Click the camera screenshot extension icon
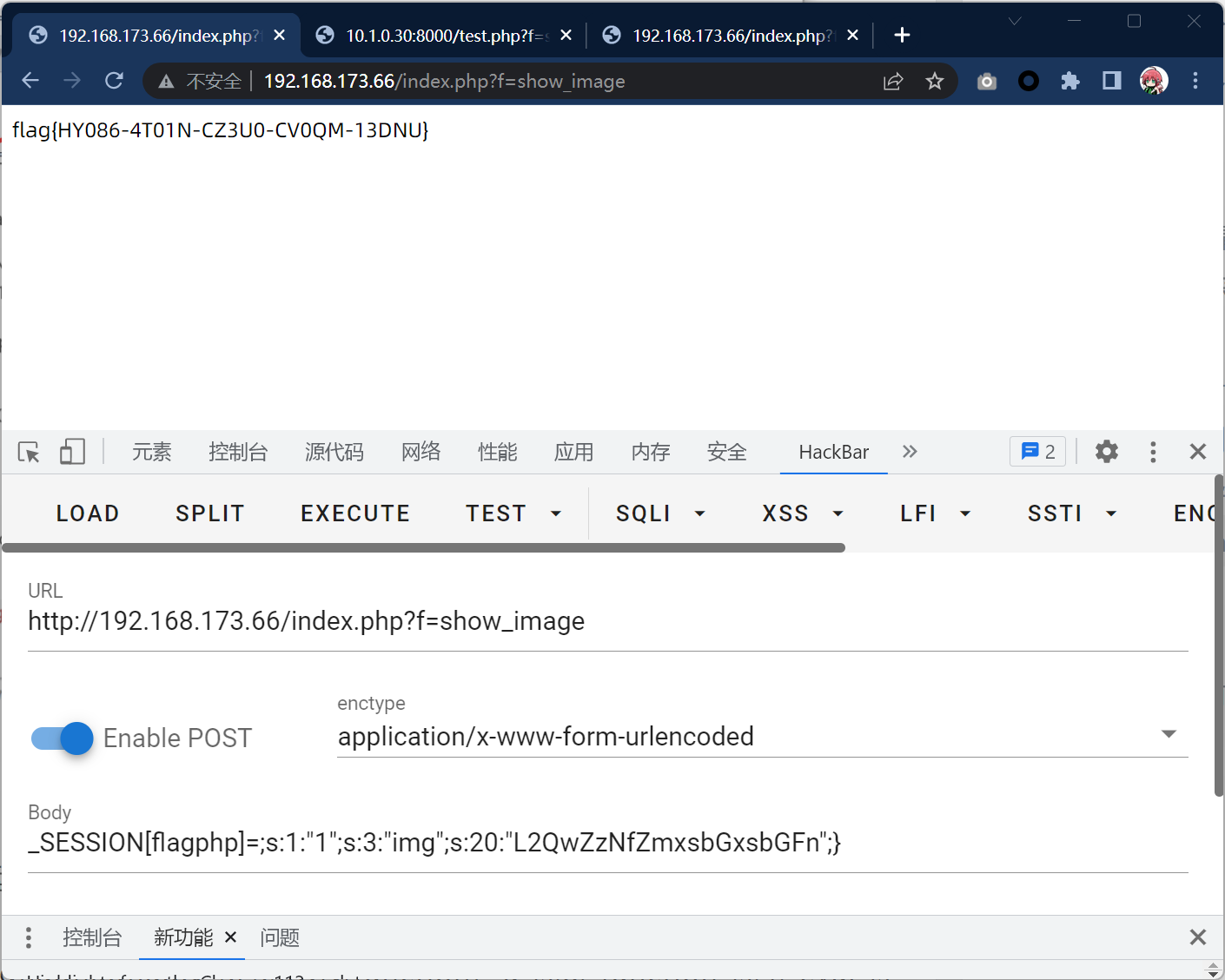Viewport: 1225px width, 980px height. pos(987,81)
